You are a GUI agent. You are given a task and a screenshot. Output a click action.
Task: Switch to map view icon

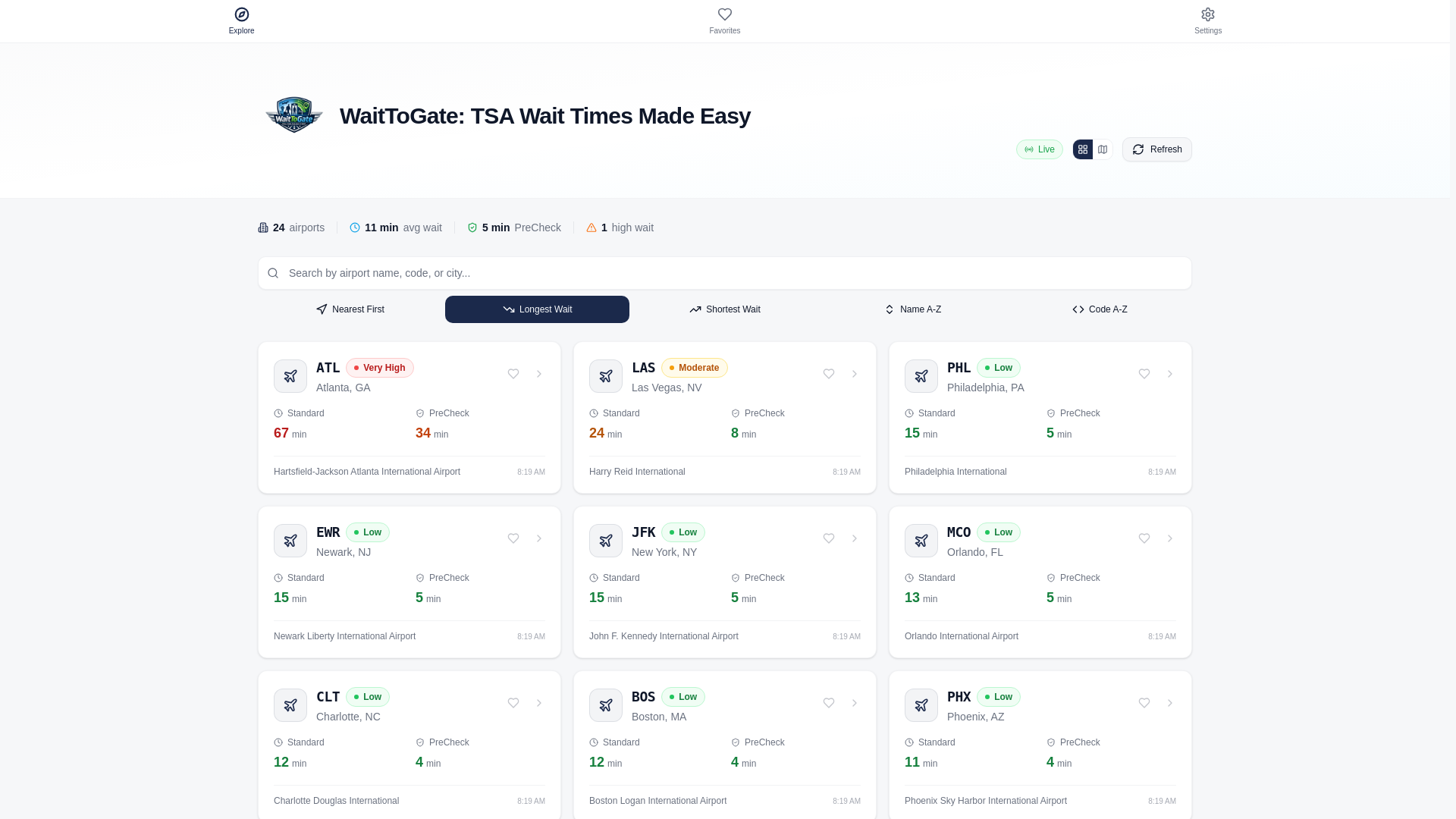click(1103, 149)
